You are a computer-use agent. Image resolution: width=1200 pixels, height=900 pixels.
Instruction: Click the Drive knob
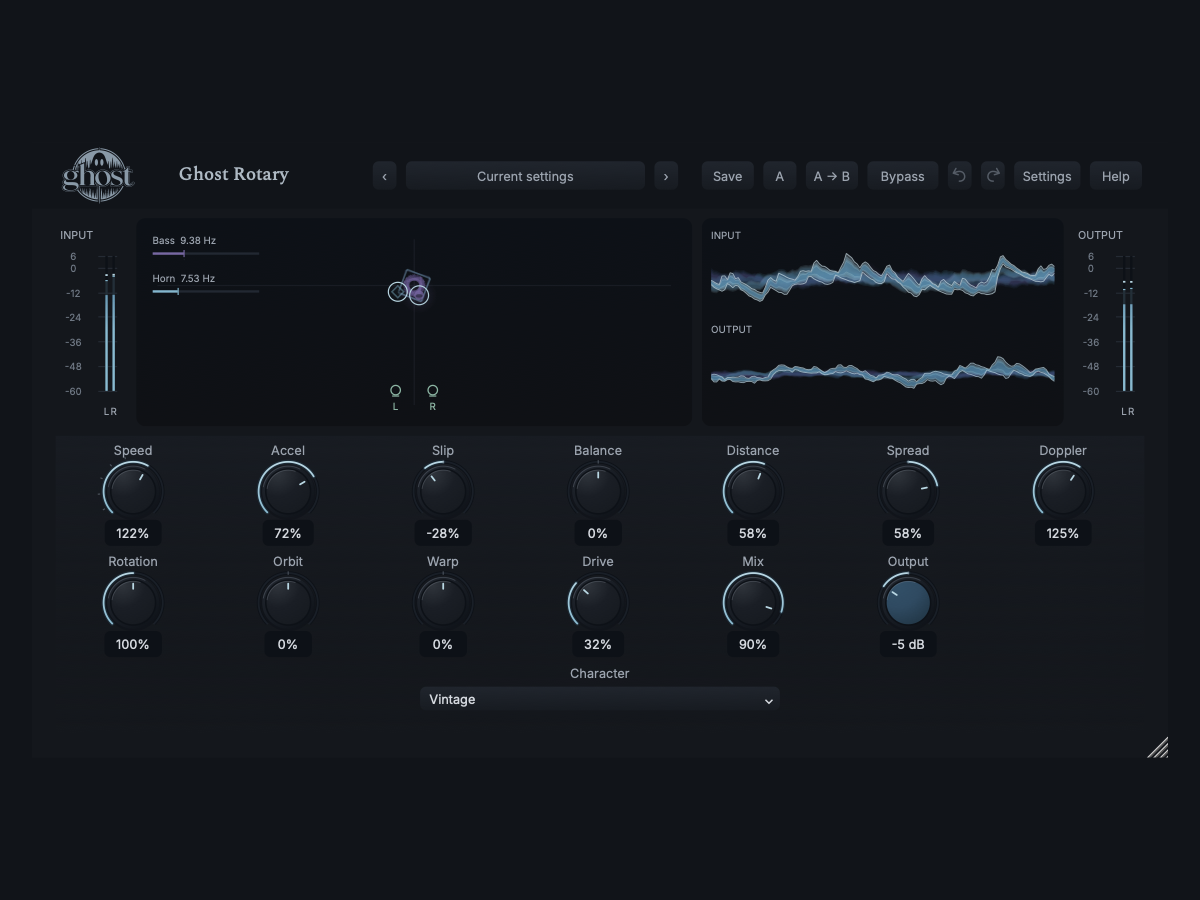(598, 602)
